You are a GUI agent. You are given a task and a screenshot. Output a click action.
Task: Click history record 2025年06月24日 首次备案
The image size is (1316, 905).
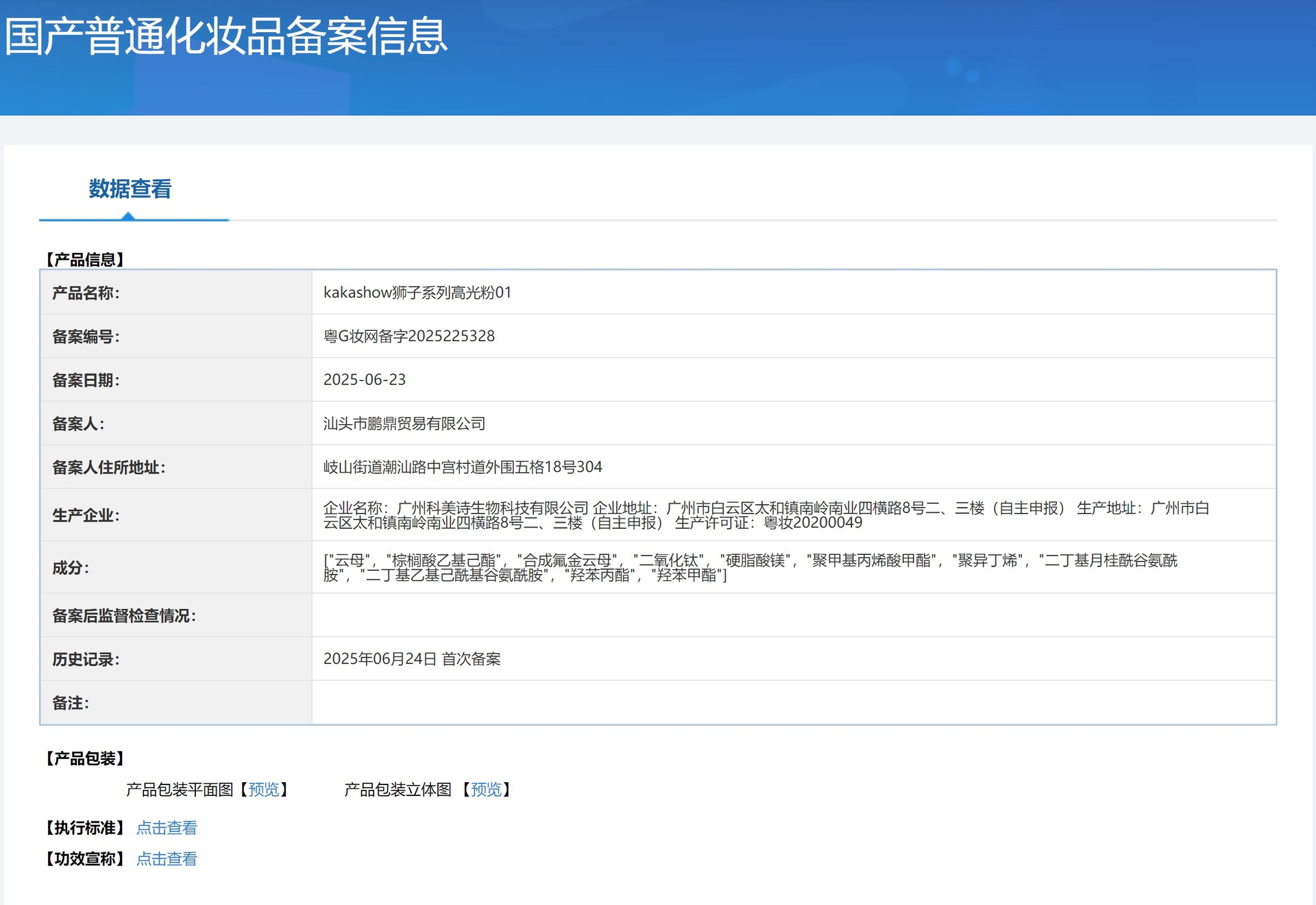tap(411, 659)
